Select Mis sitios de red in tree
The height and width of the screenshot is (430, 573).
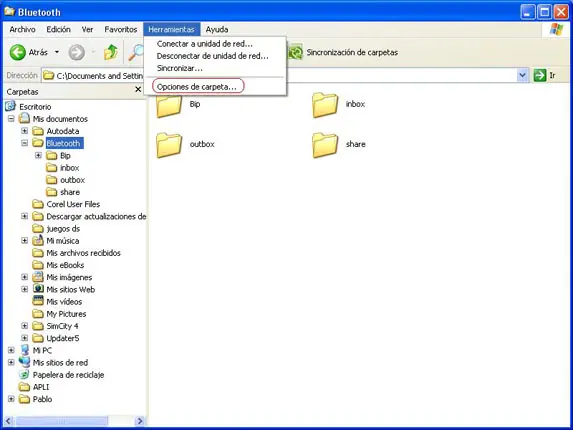click(60, 362)
